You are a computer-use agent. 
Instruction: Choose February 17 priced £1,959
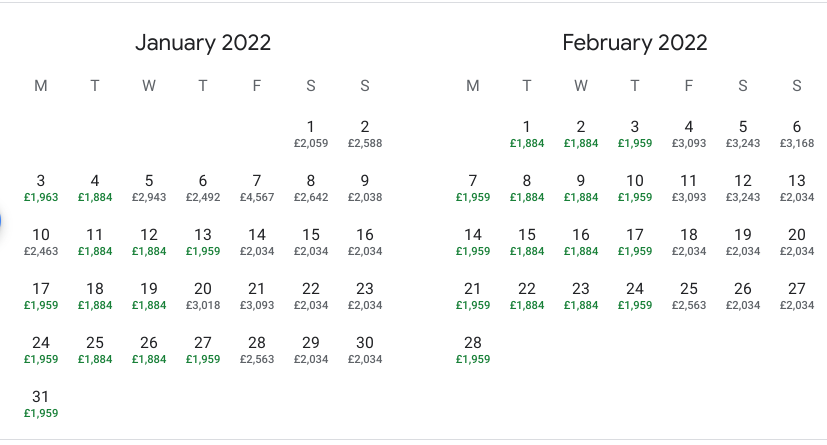pyautogui.click(x=635, y=241)
